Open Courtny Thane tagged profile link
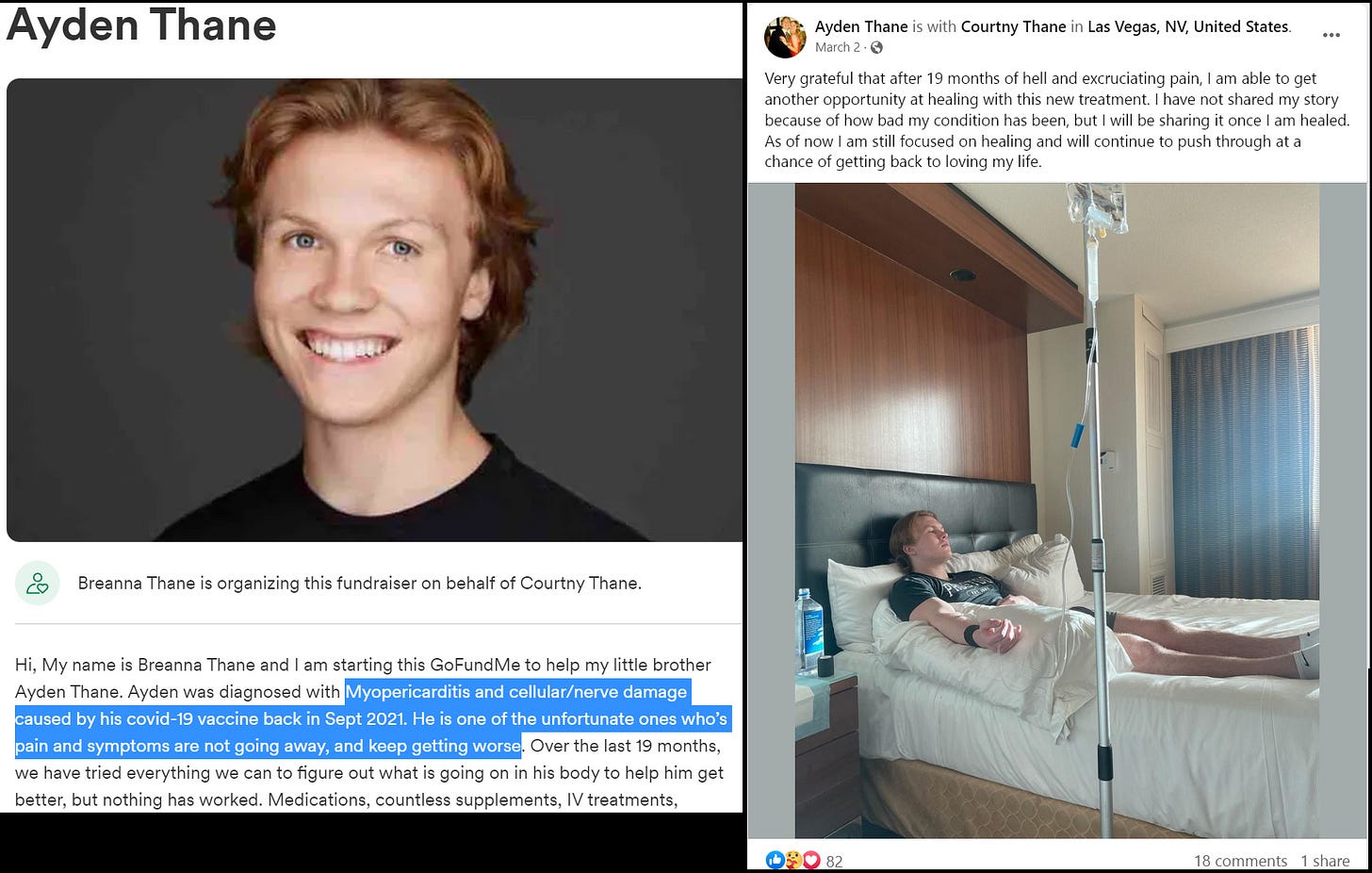 tap(1013, 26)
